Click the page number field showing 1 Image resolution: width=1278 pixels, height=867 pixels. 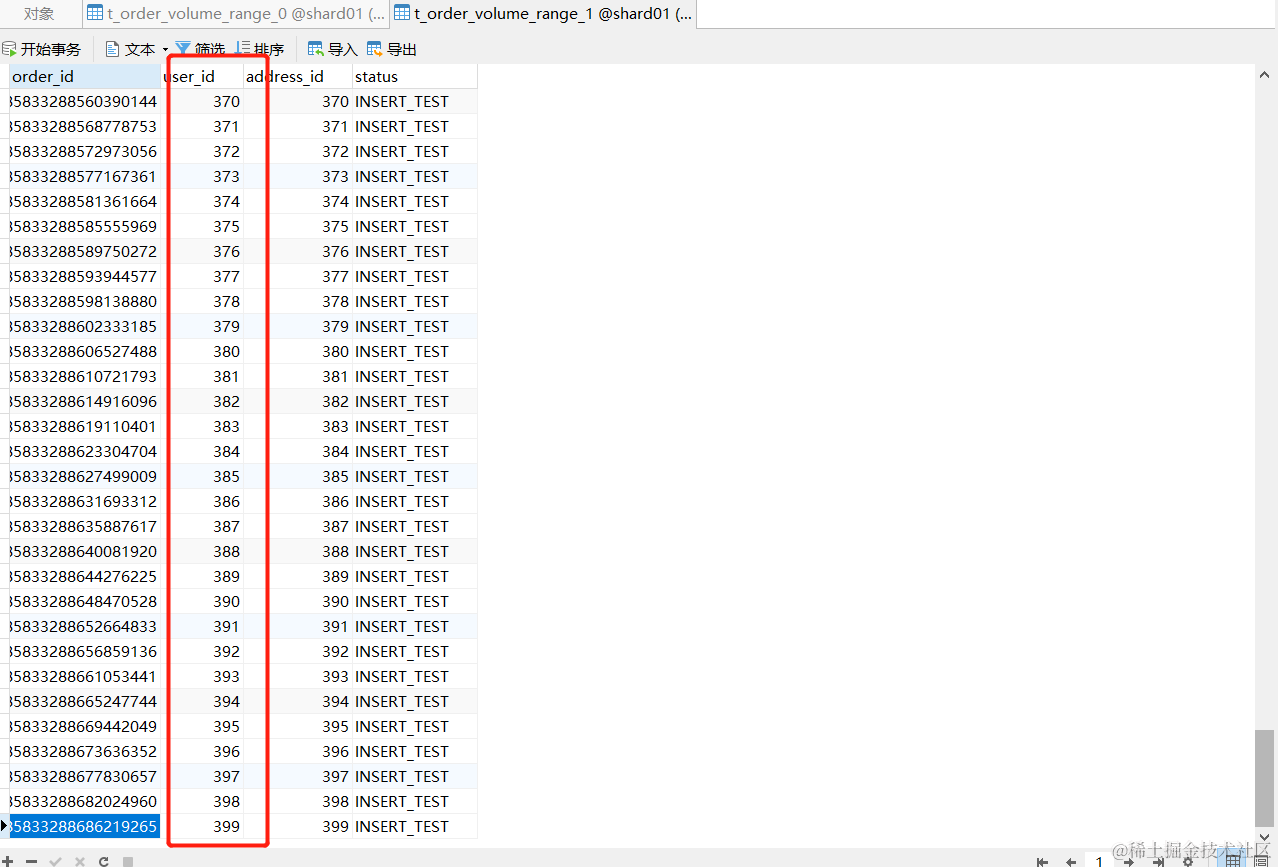tap(1098, 861)
